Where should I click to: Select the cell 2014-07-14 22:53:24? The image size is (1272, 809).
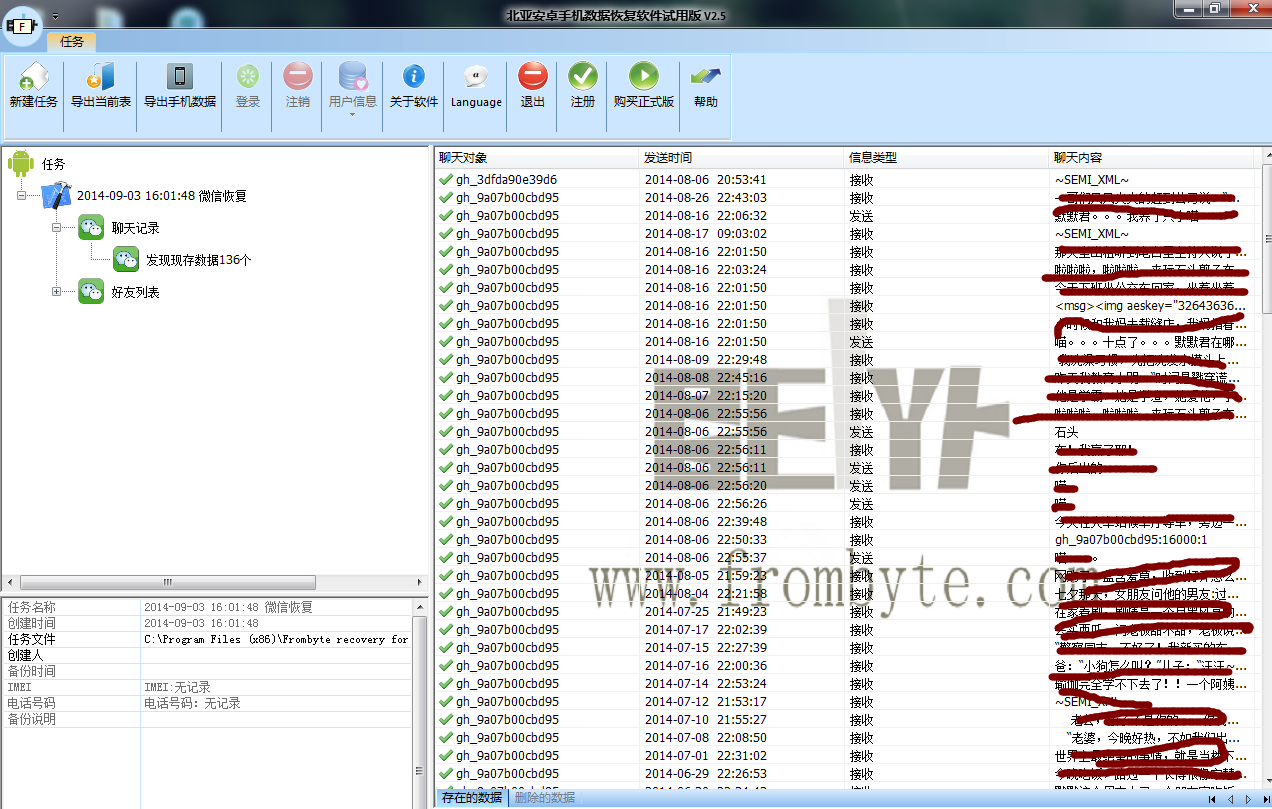coord(706,684)
